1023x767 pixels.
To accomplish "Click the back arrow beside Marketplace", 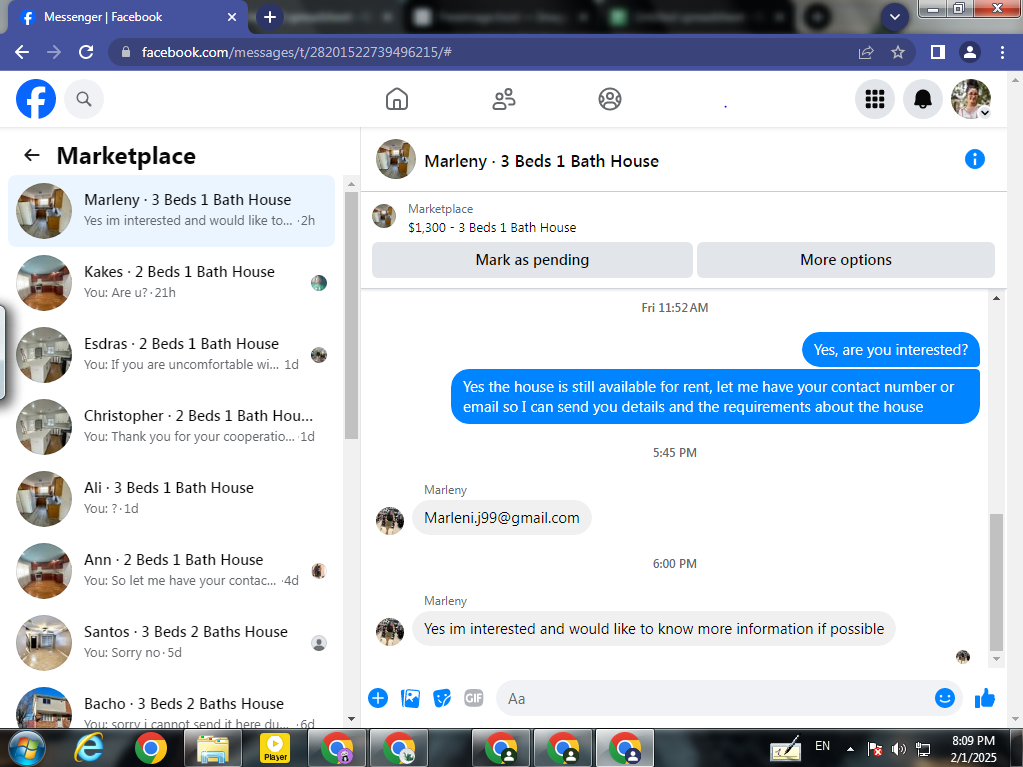I will [31, 155].
